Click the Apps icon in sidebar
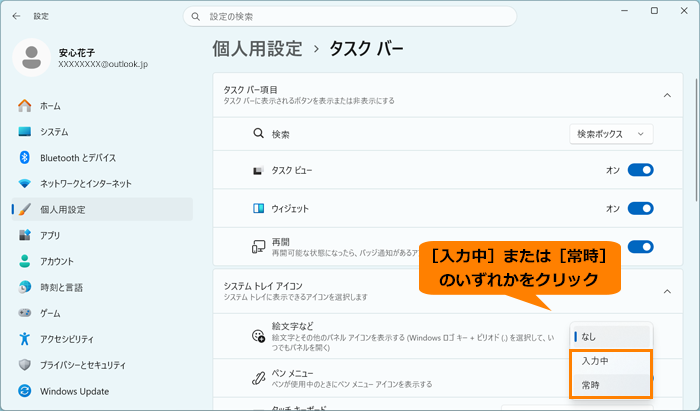This screenshot has height=411, width=700. point(25,235)
